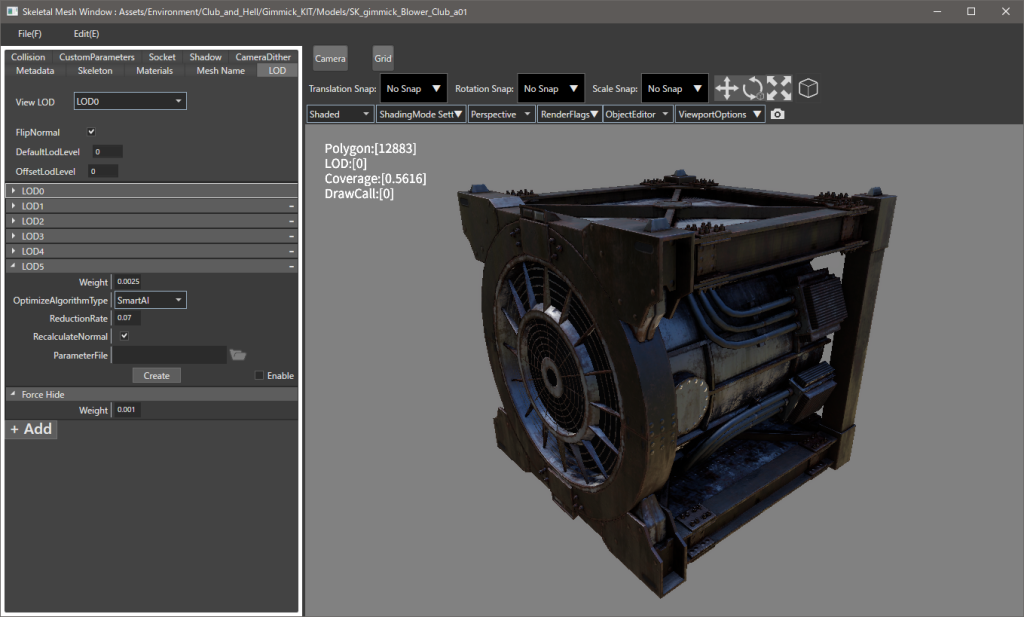The width and height of the screenshot is (1024, 617).
Task: Click the wireframe cube icon
Action: [808, 88]
